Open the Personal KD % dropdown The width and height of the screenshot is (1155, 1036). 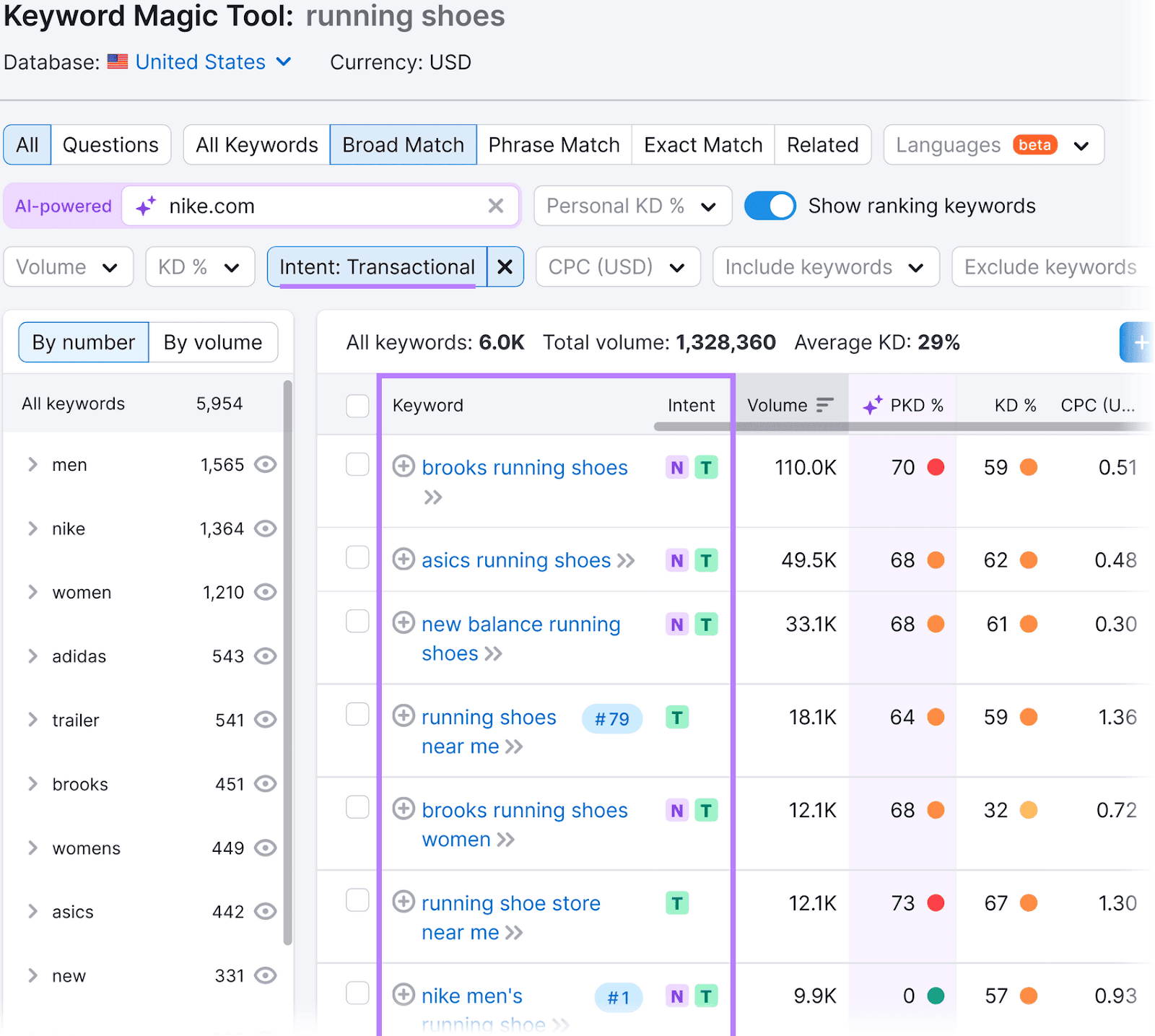tap(632, 206)
